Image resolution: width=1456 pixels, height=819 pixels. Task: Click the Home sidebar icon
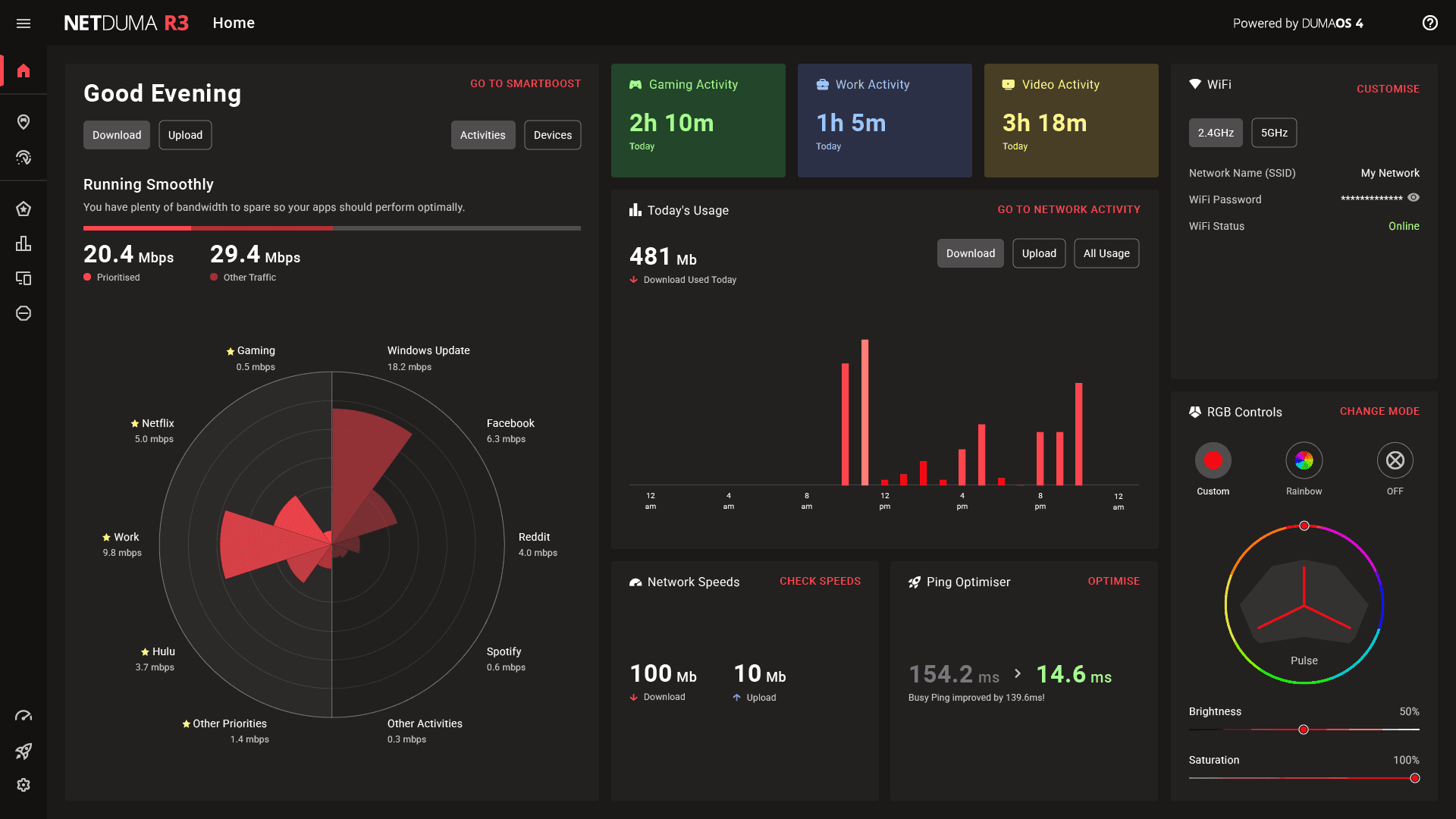pos(24,71)
